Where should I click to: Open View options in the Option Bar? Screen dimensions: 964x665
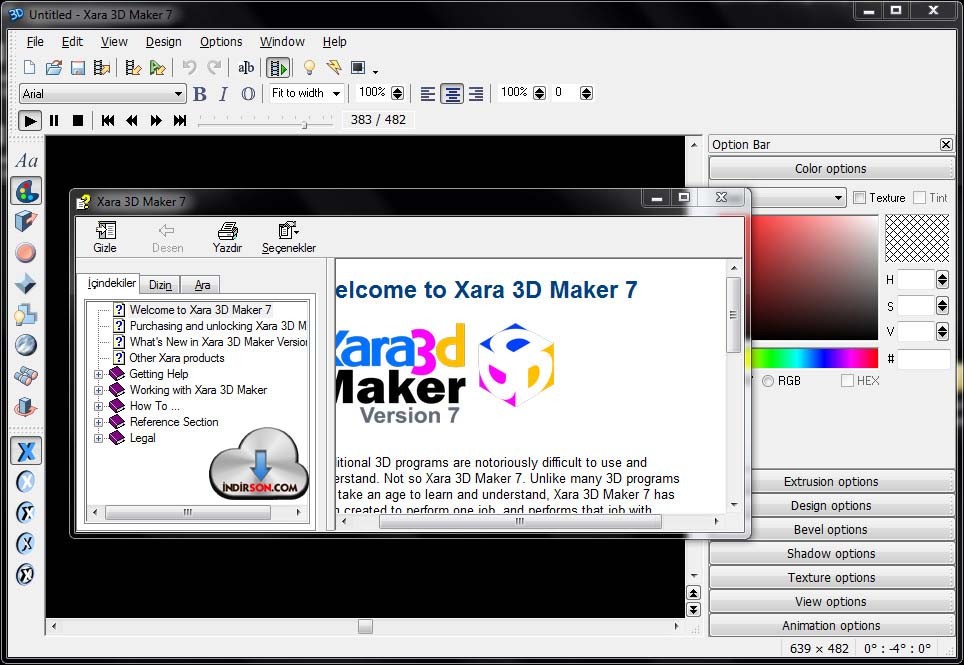[831, 602]
